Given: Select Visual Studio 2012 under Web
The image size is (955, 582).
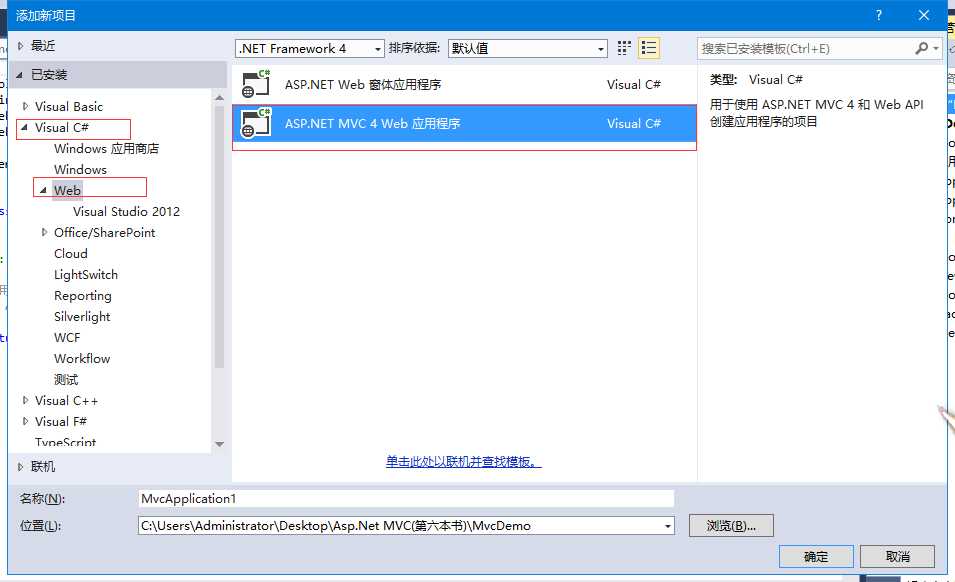Looking at the screenshot, I should click(126, 212).
